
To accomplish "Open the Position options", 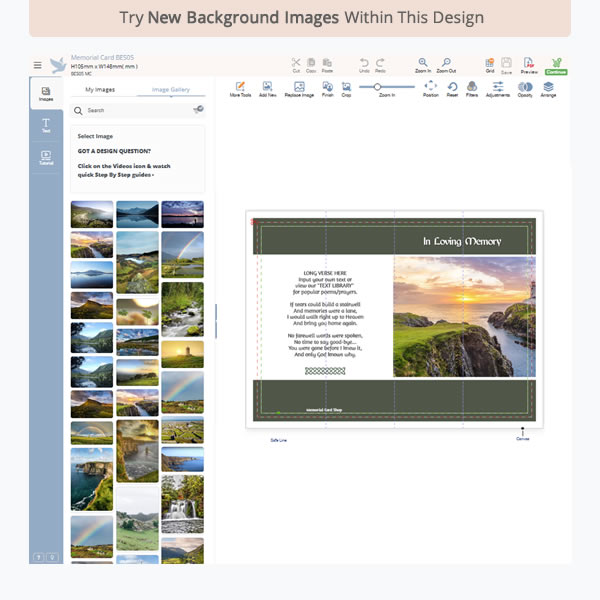I will [x=431, y=88].
